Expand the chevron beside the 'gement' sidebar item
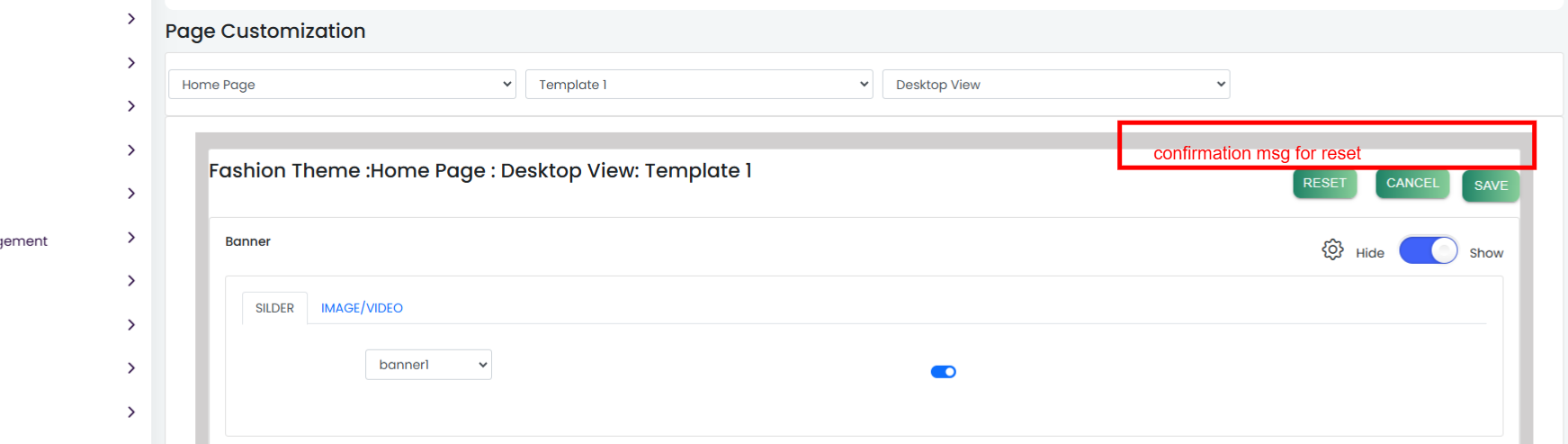The height and width of the screenshot is (444, 1568). pos(131,238)
